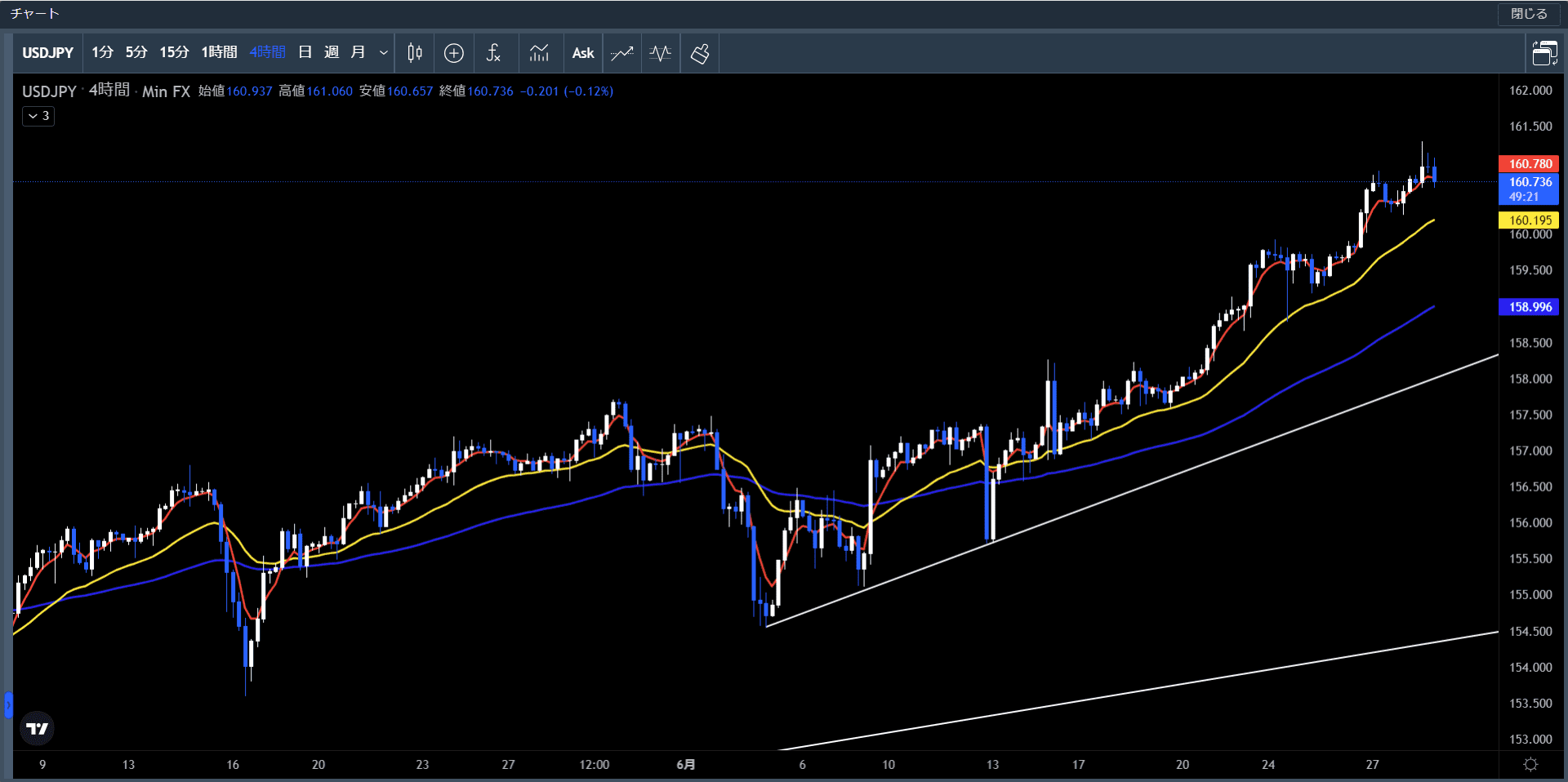The height and width of the screenshot is (782, 1568).
Task: Open the chart layout windows icon
Action: tap(1544, 53)
